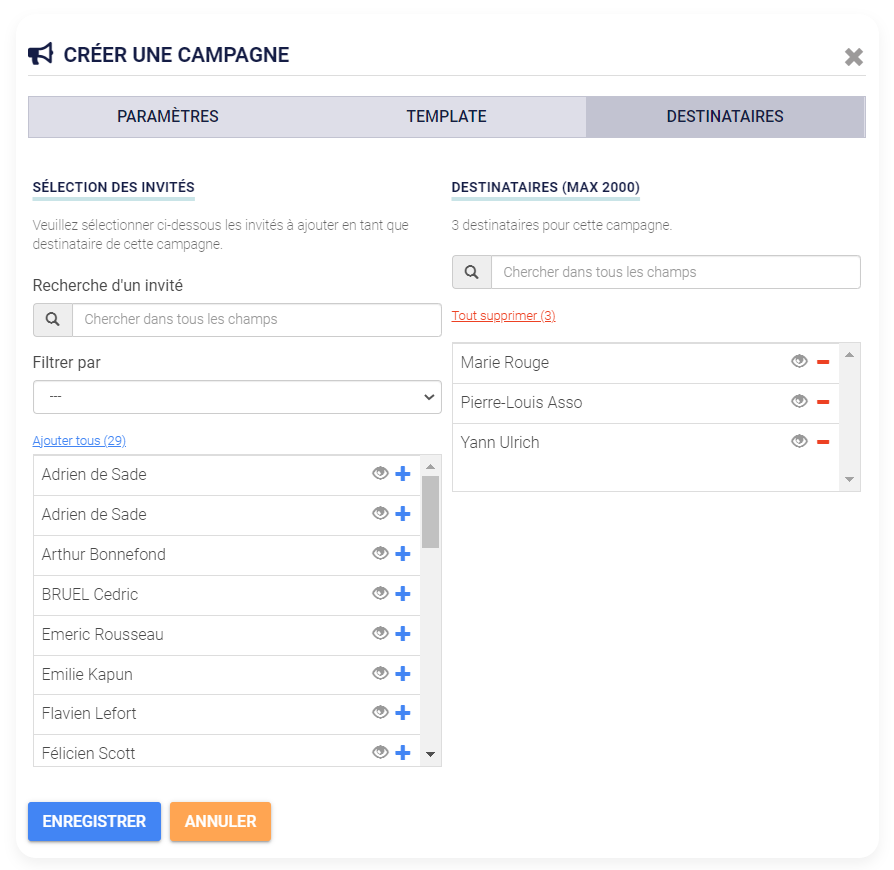Click the guest search magnifier icon

click(x=53, y=319)
